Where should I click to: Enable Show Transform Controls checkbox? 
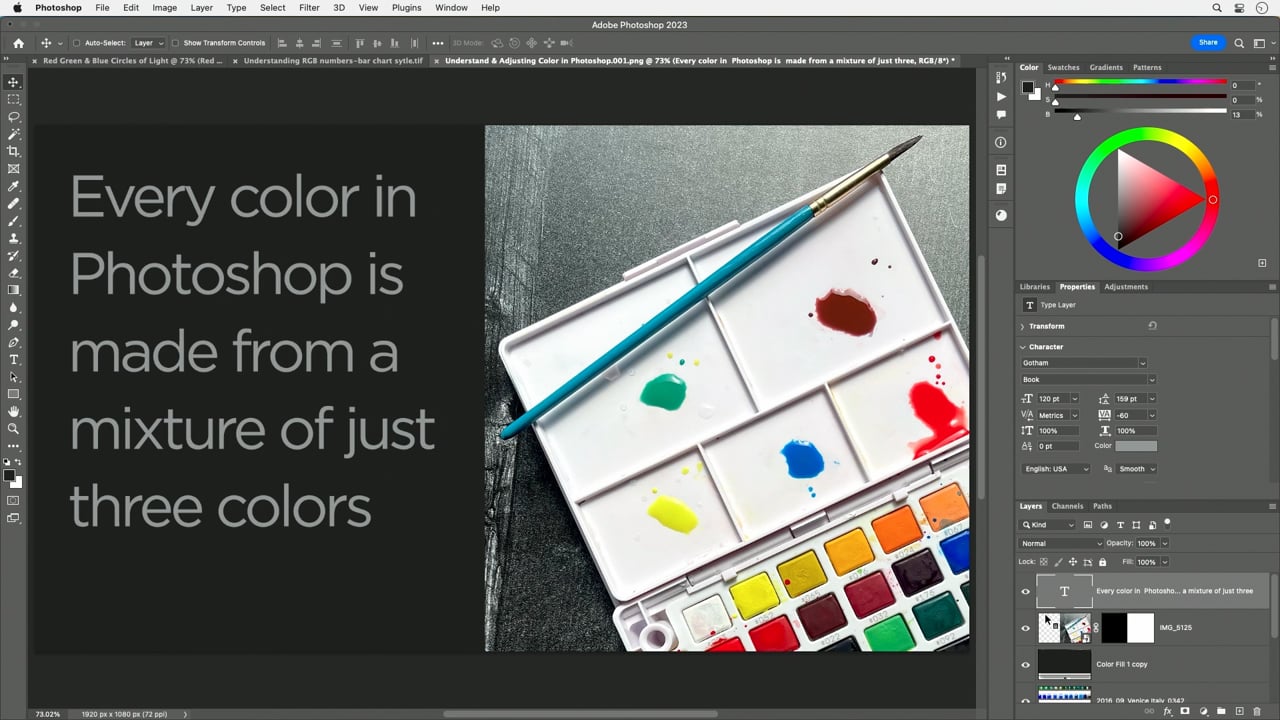pos(175,43)
